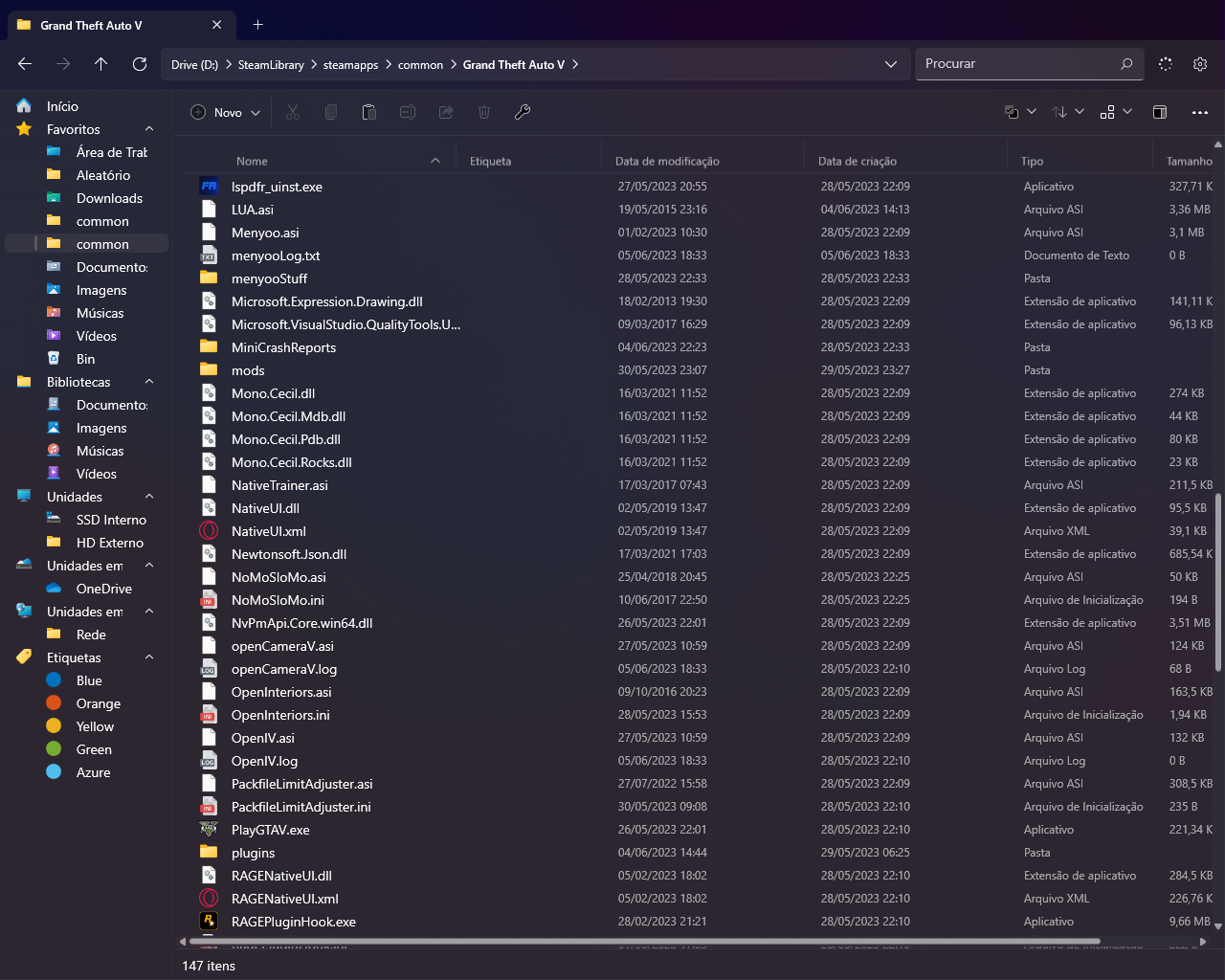Screen dimensions: 1225x980
Task: Click the RAGEPluginHook.exe Rockstar icon
Action: click(209, 922)
